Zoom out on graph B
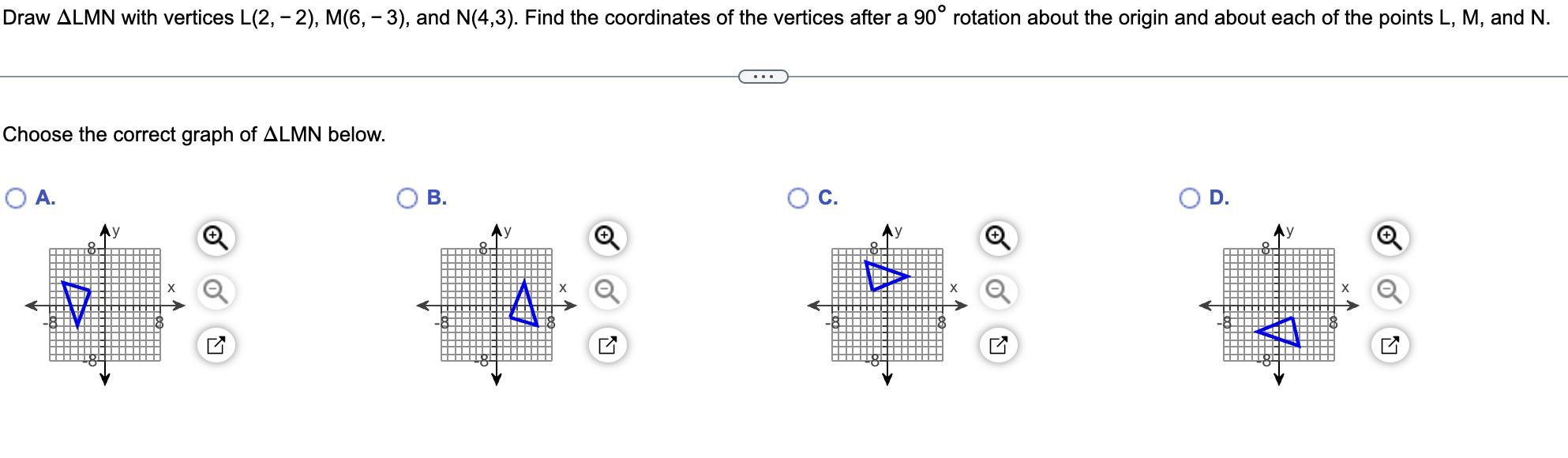 tap(606, 291)
